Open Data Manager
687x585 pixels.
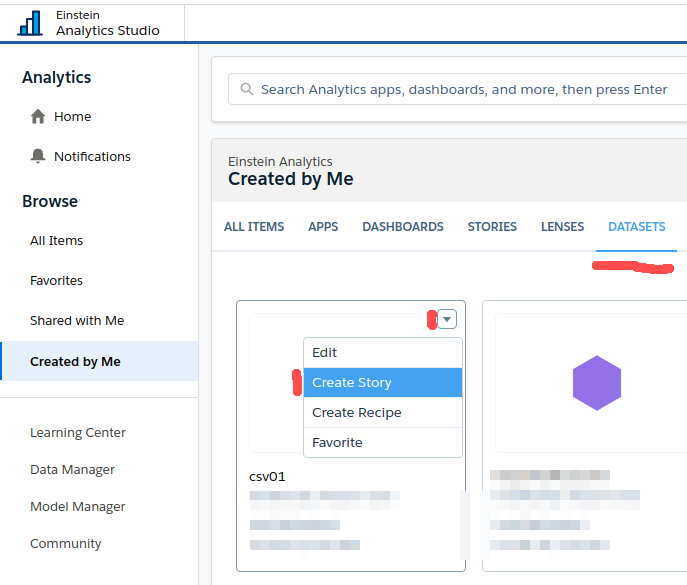point(72,470)
